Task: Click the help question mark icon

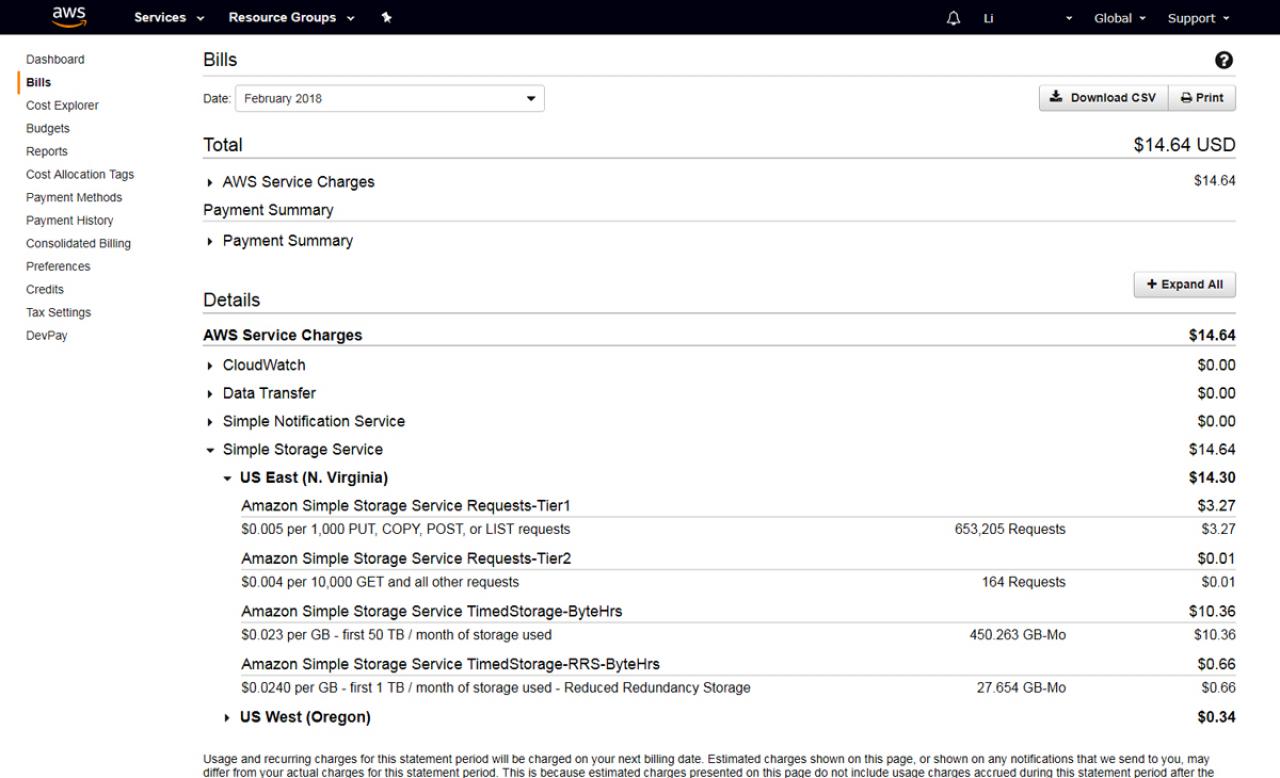Action: point(1223,60)
